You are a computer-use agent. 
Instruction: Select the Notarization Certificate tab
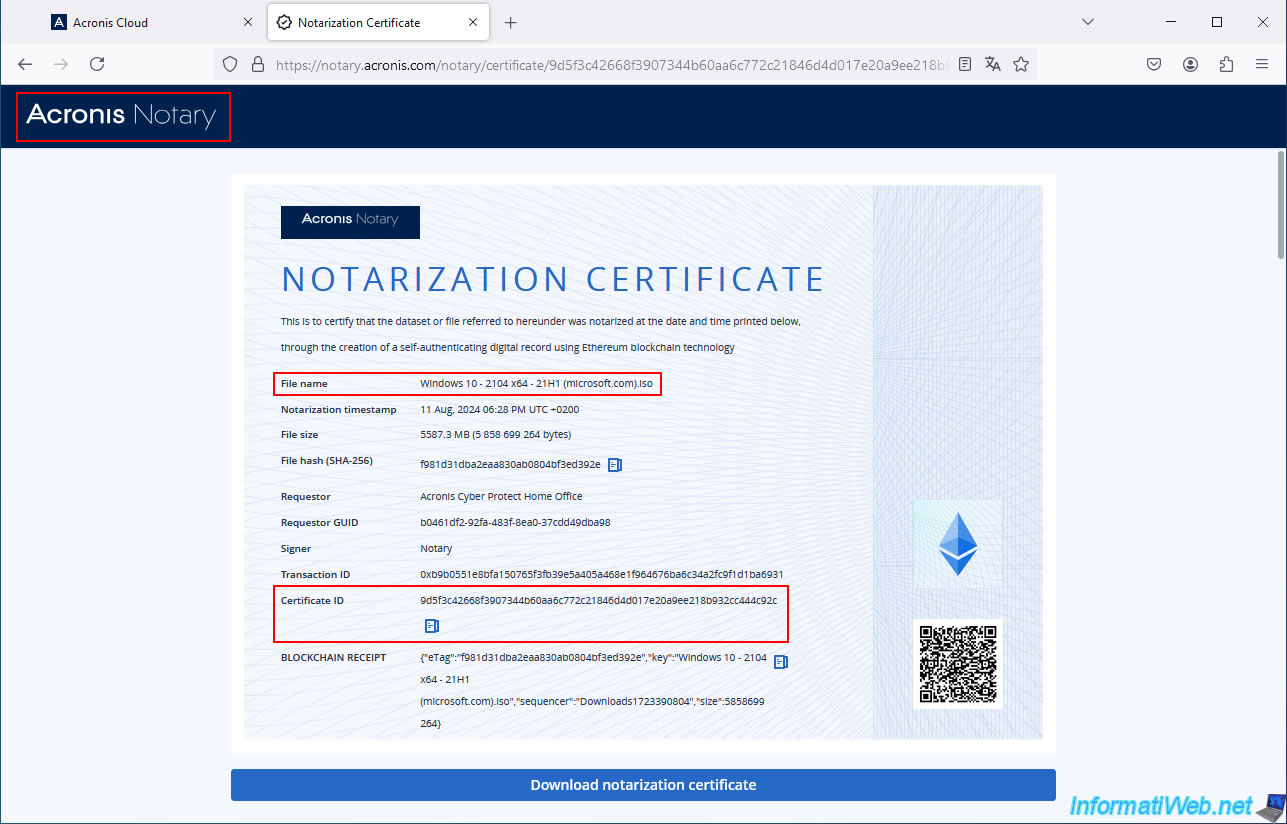coord(378,22)
